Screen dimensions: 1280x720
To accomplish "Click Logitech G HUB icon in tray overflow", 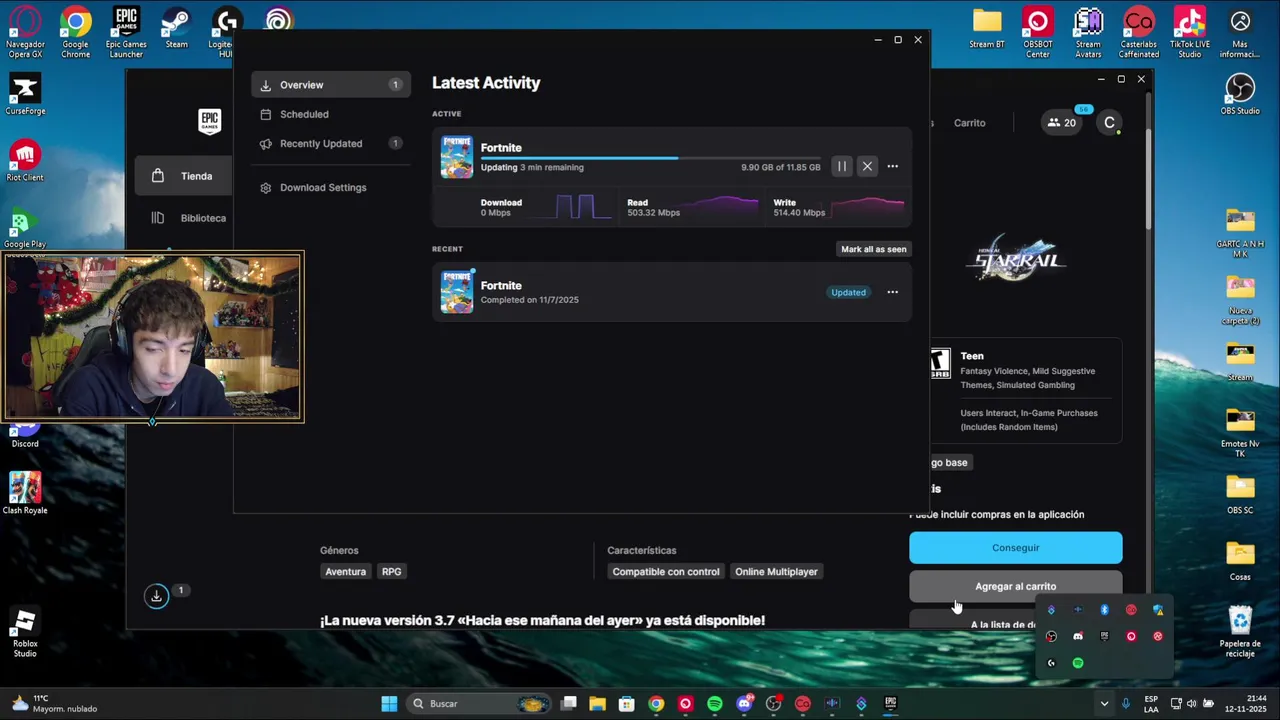I will 1051,663.
